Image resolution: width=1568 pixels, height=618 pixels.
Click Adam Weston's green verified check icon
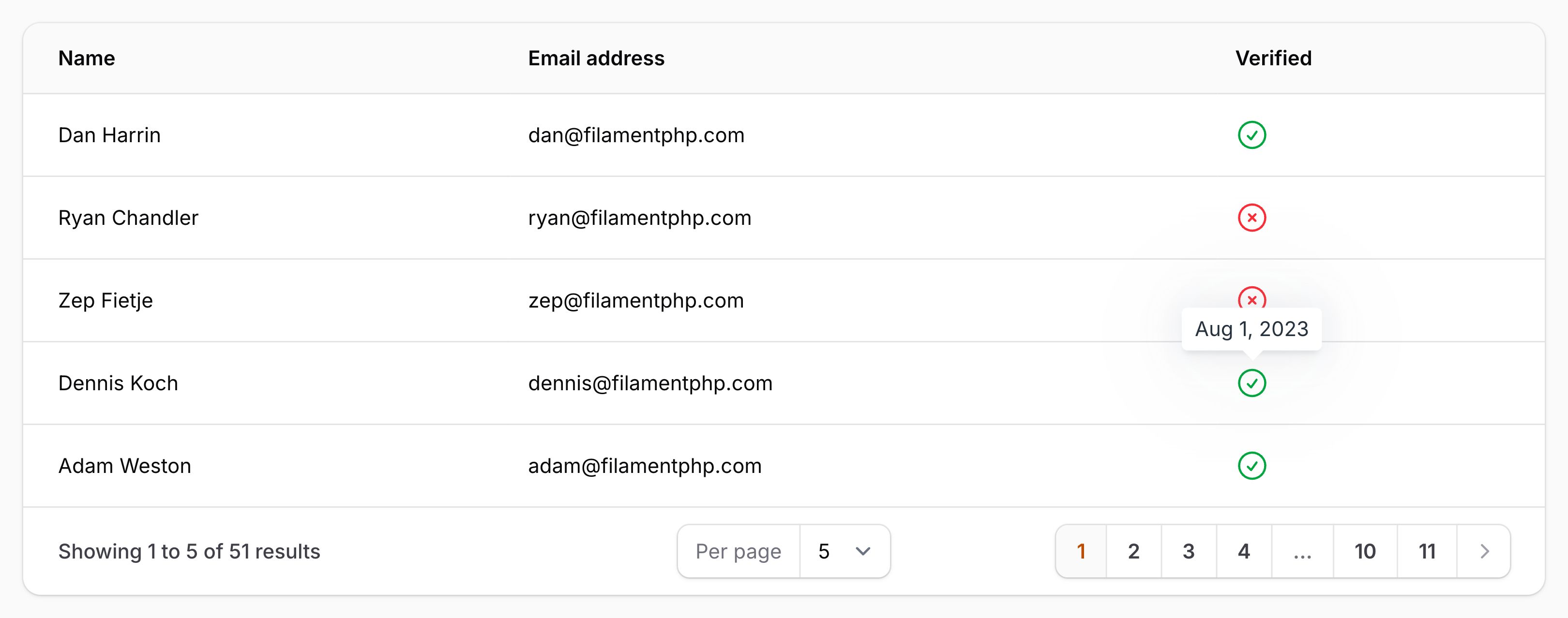pos(1251,466)
